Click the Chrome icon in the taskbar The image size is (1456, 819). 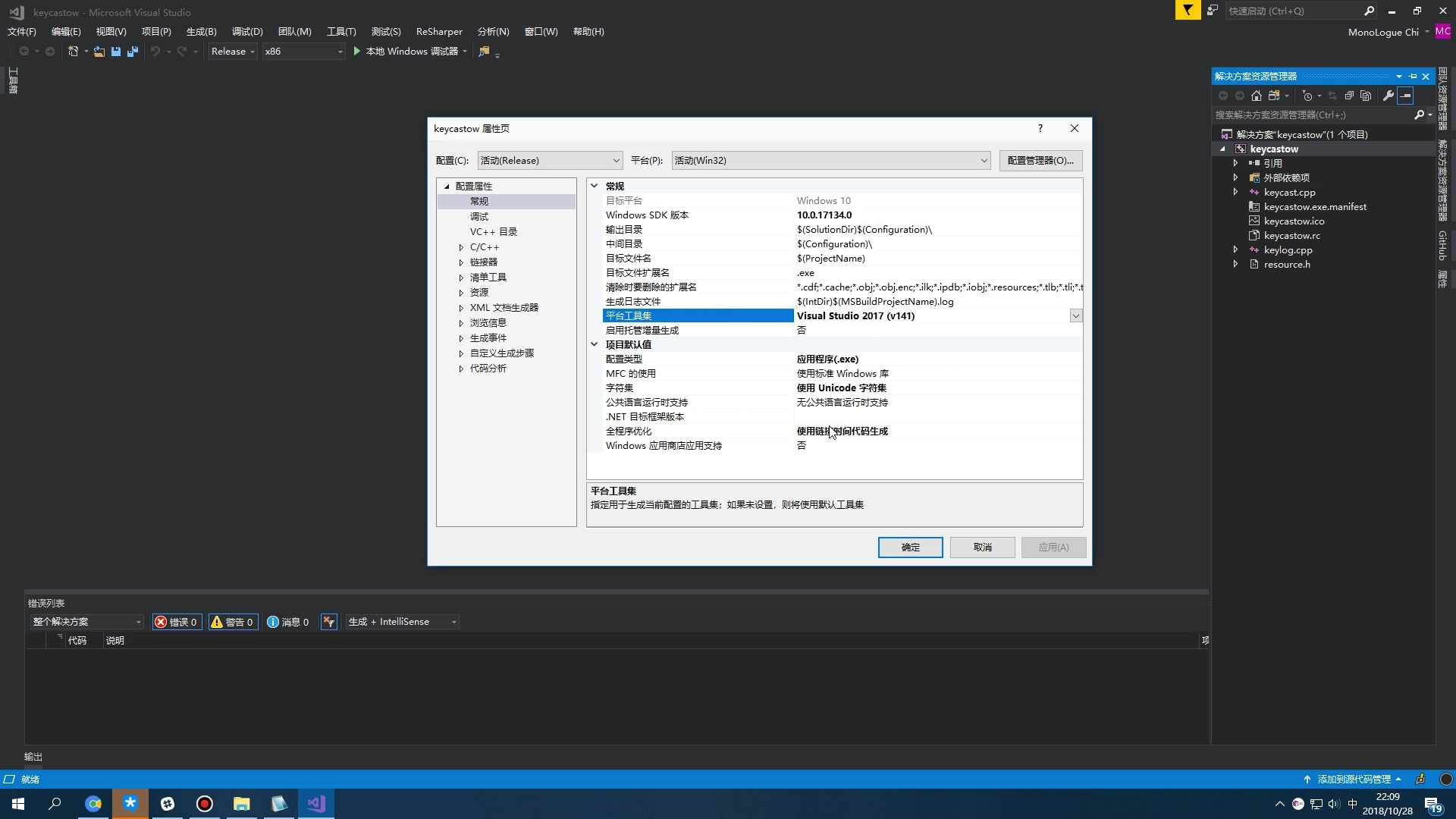[93, 804]
